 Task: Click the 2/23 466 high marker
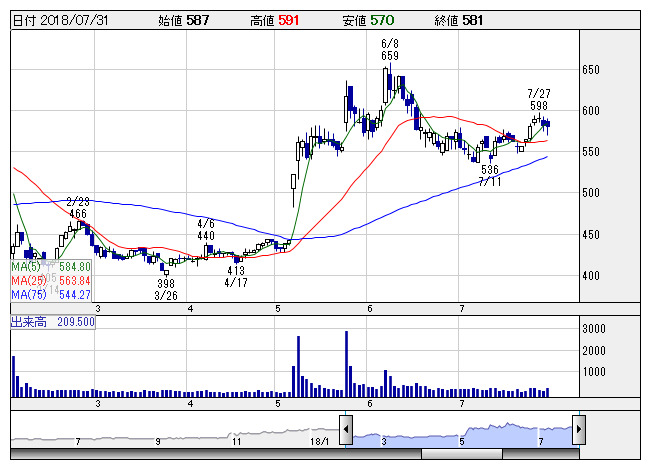click(77, 207)
